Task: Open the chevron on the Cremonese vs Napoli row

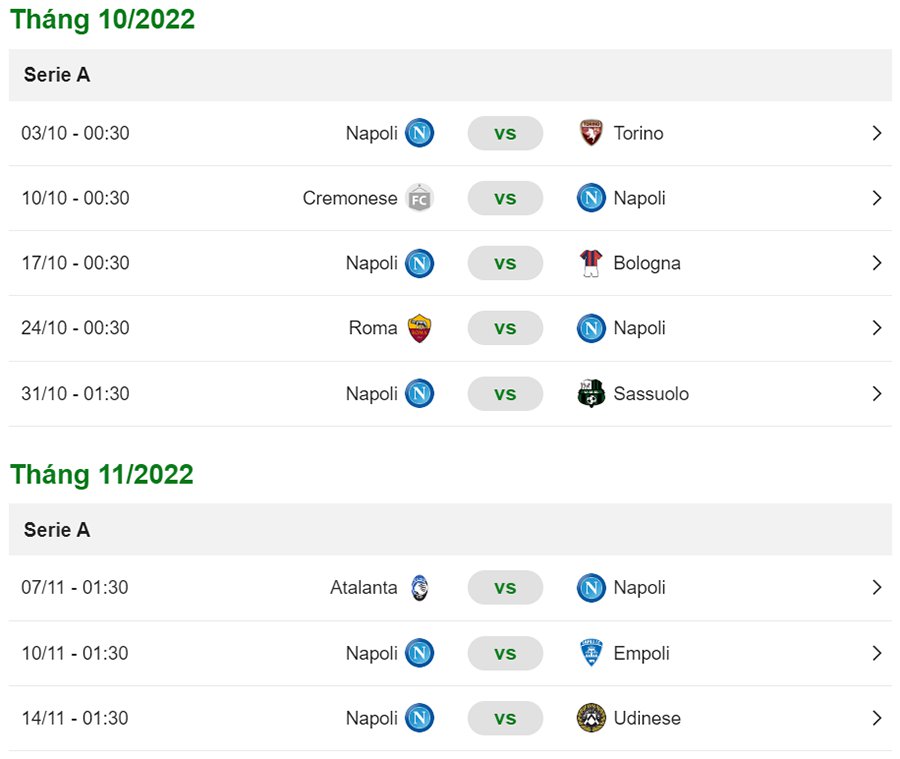Action: (877, 198)
